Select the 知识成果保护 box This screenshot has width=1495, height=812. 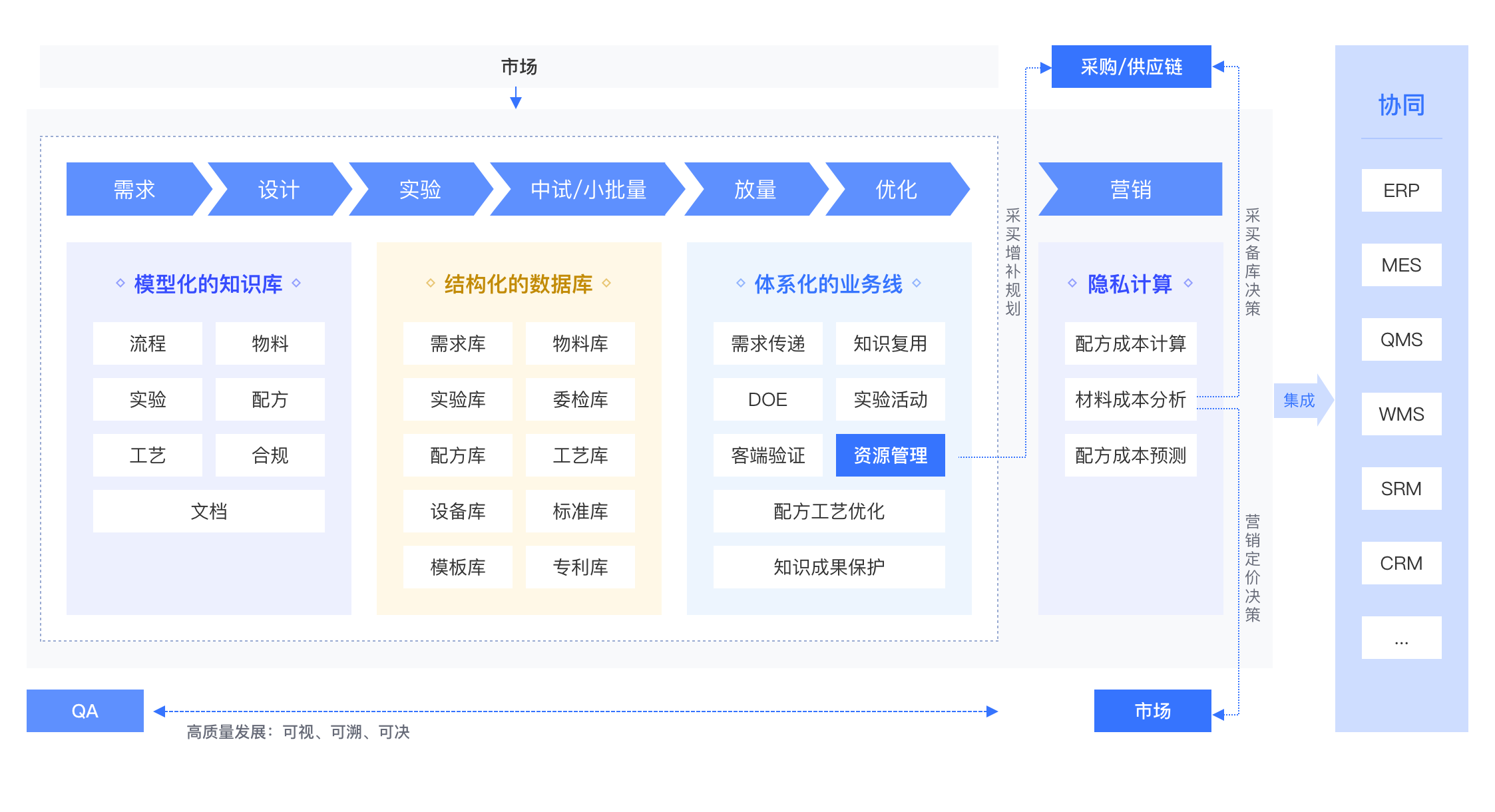pyautogui.click(x=829, y=567)
